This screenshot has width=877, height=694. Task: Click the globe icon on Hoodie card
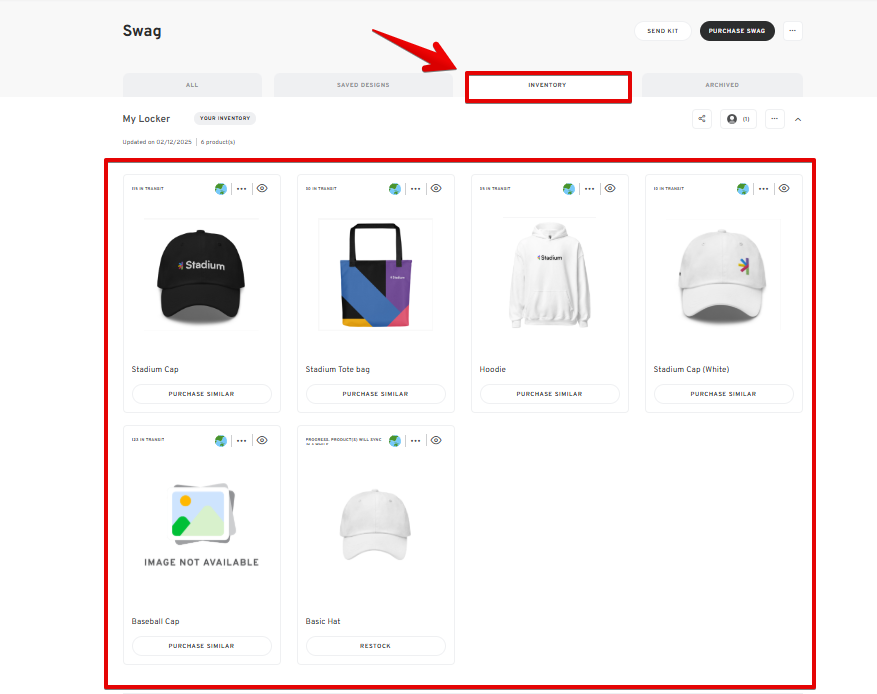coord(569,189)
